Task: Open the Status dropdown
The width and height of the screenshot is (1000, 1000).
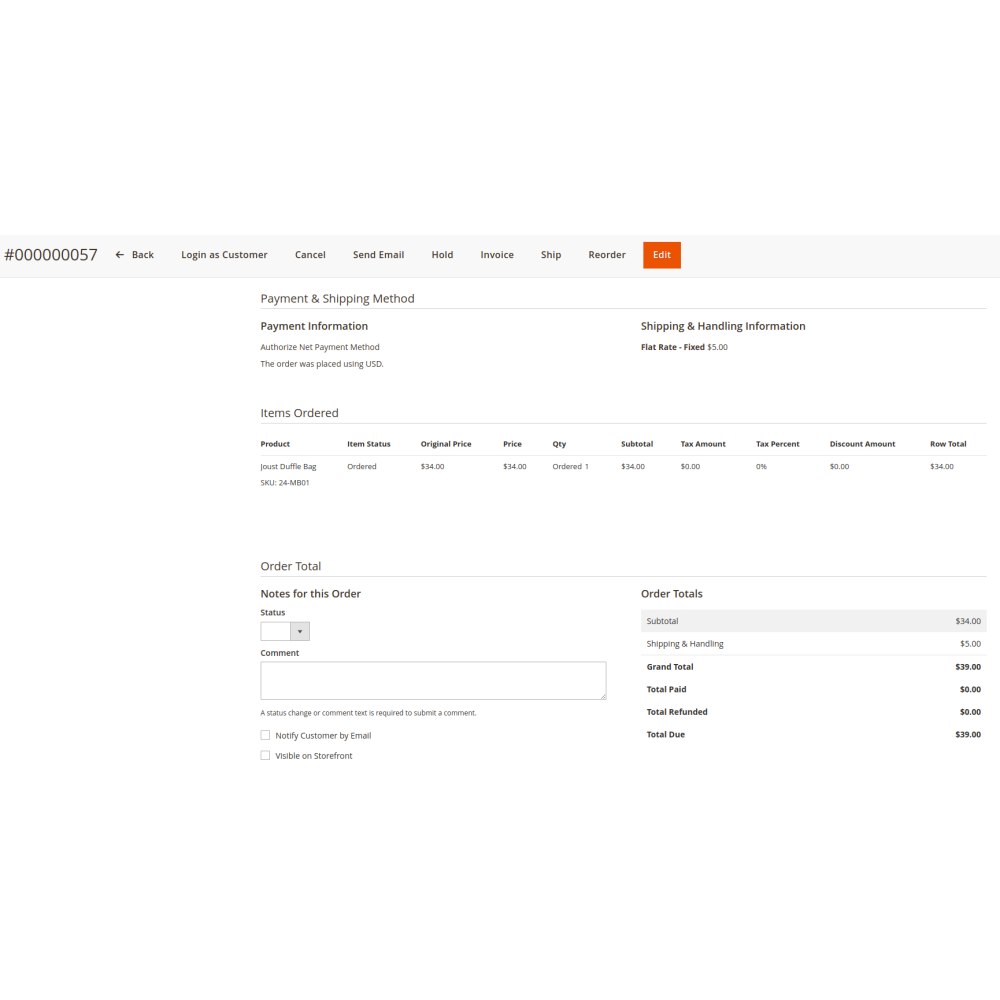Action: tap(285, 631)
